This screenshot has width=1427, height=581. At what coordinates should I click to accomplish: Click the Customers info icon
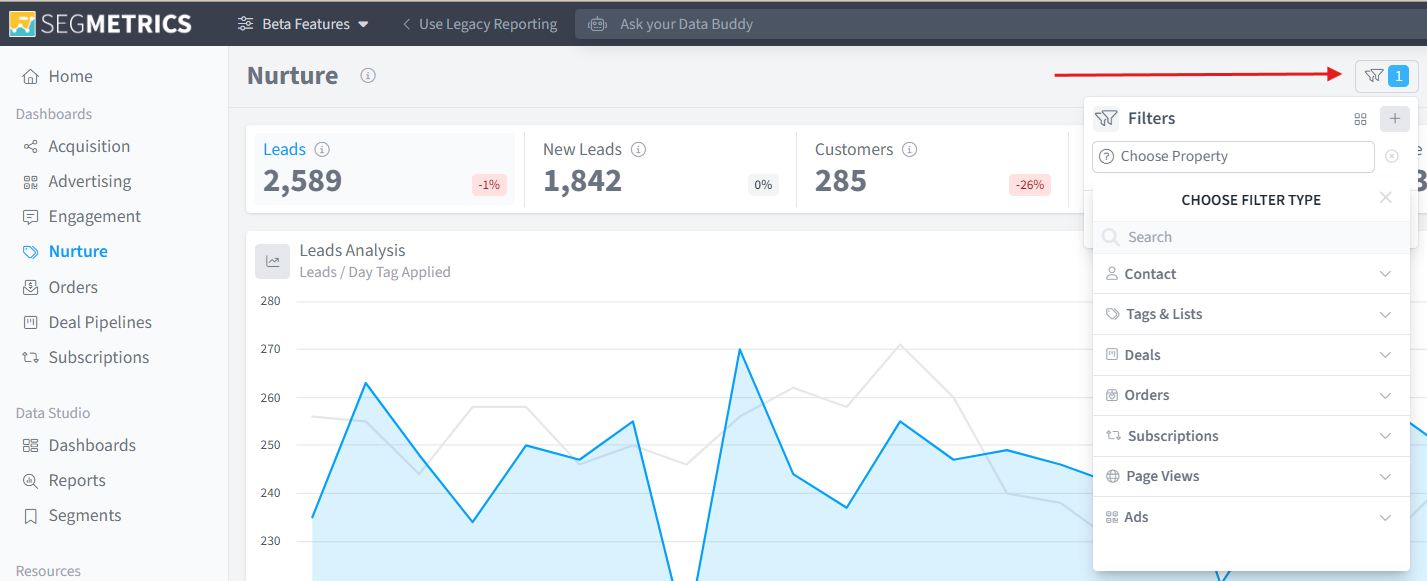909,149
